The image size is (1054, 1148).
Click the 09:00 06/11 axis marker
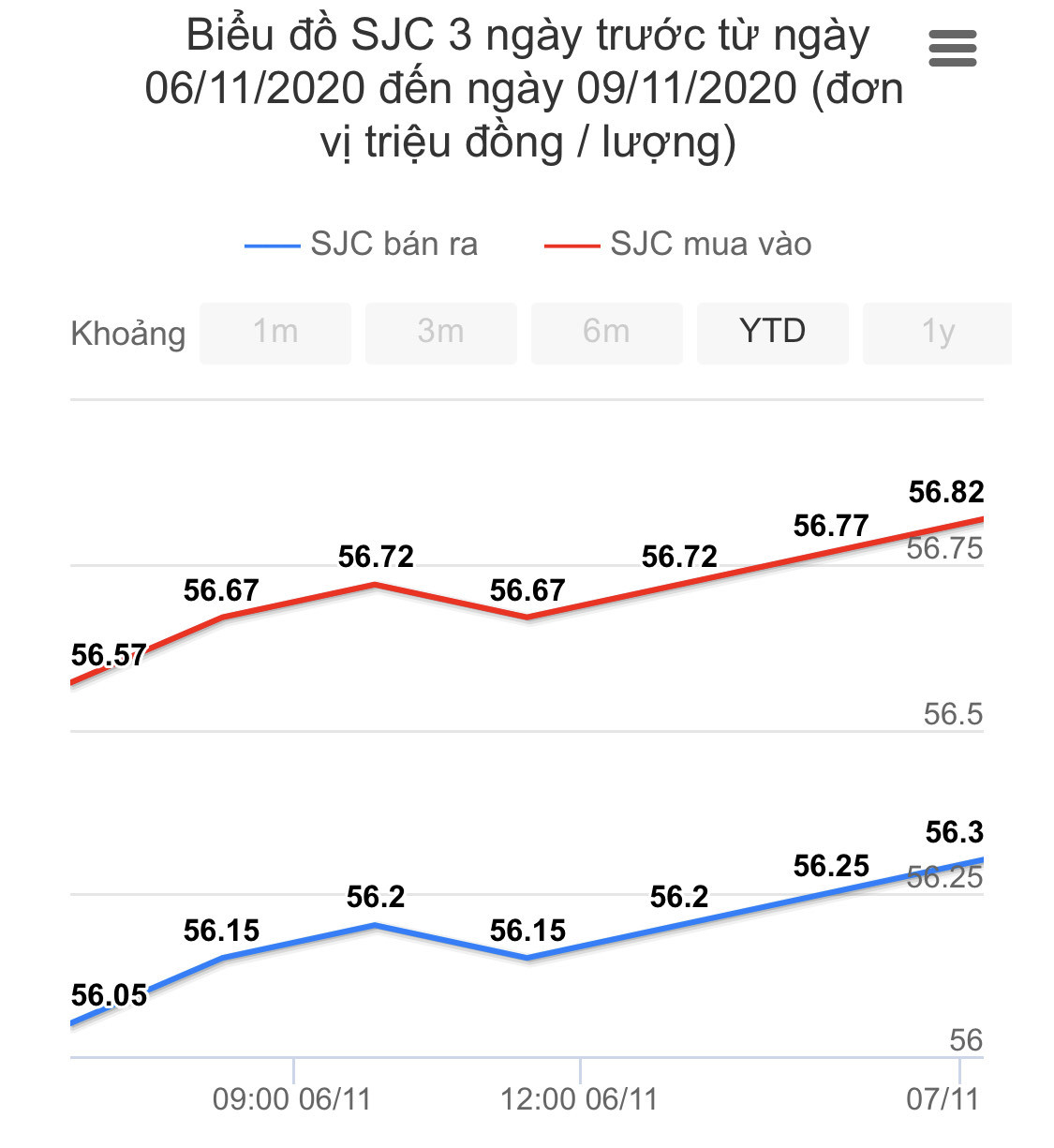click(292, 1098)
